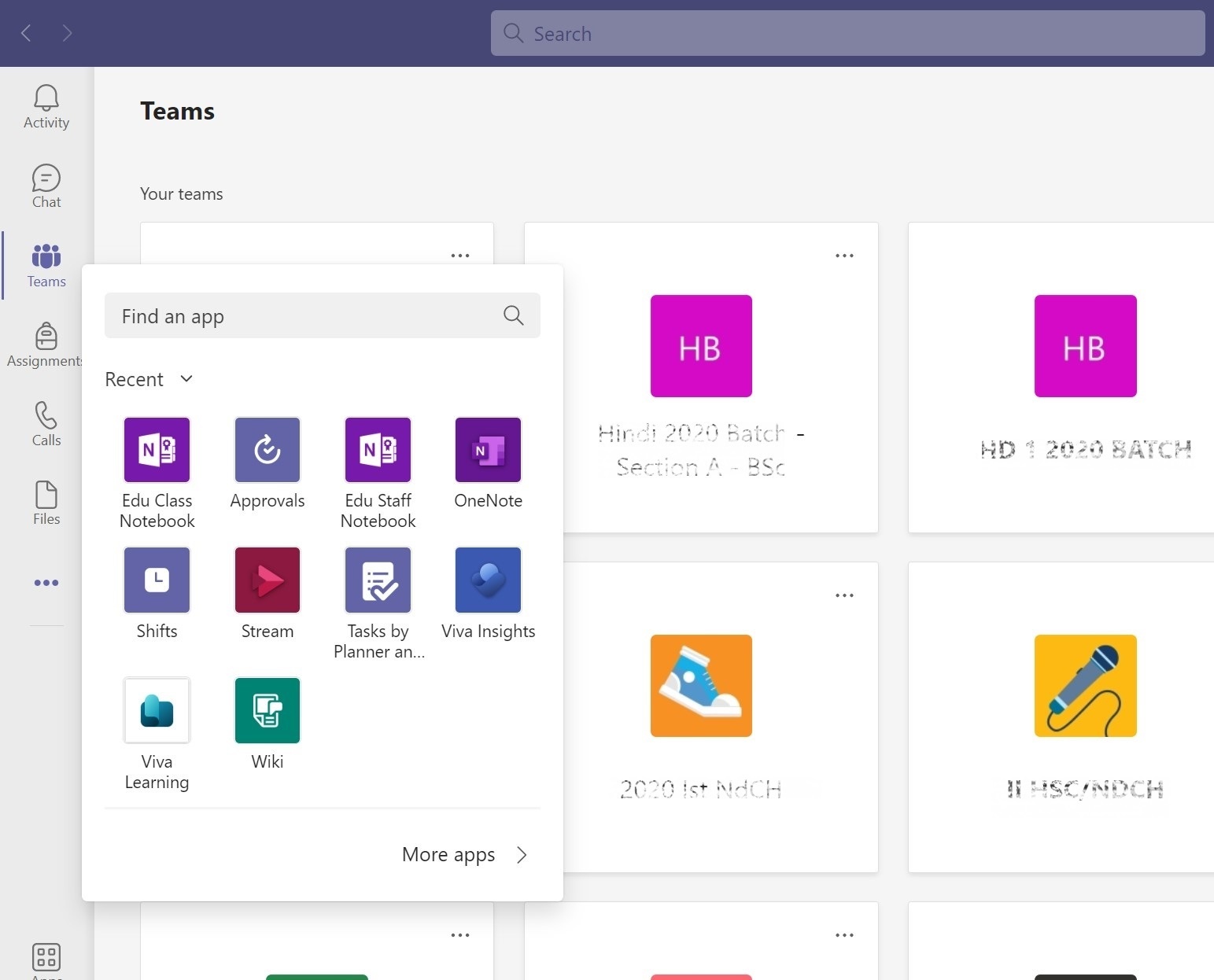Open the Chat sidebar icon
The width and height of the screenshot is (1214, 980).
point(46,178)
